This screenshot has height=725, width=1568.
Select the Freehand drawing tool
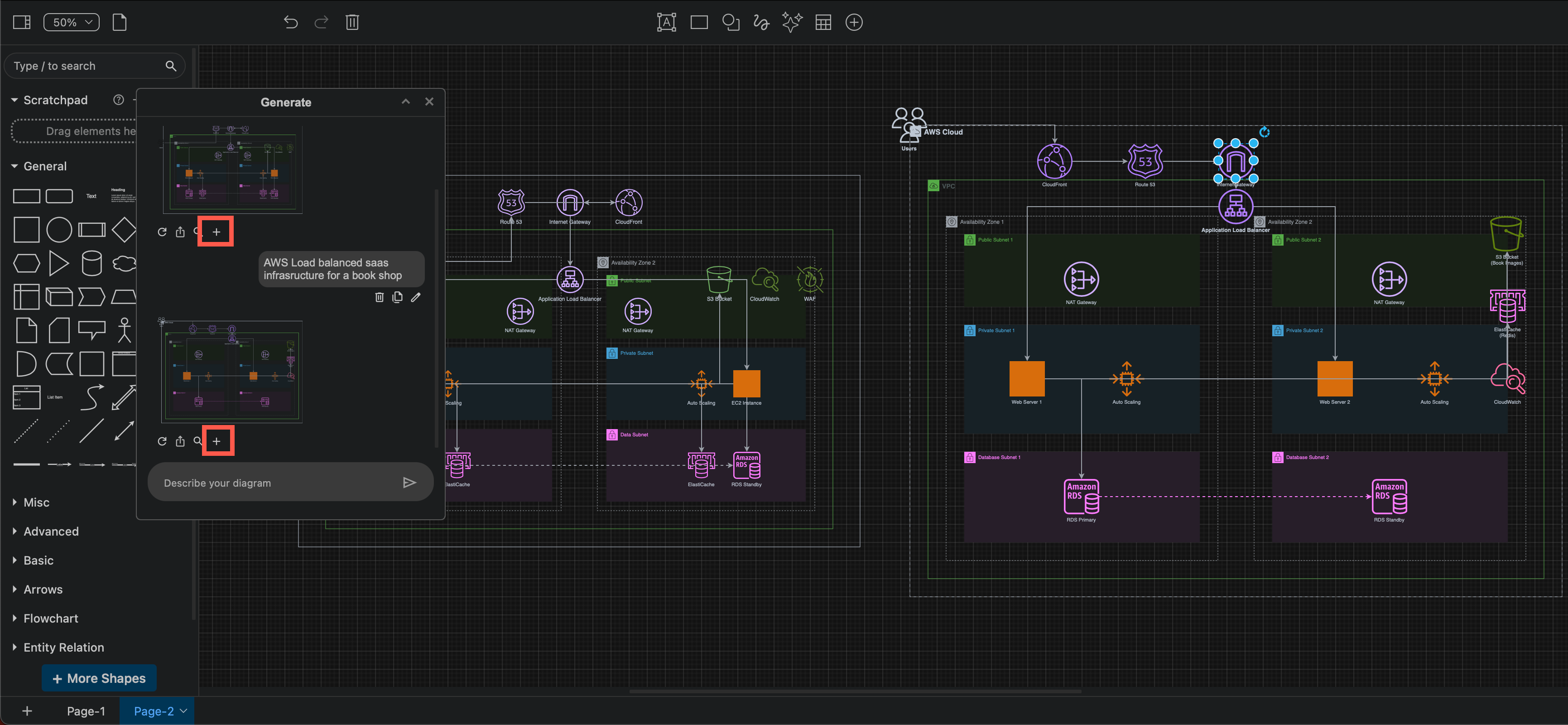click(x=760, y=22)
